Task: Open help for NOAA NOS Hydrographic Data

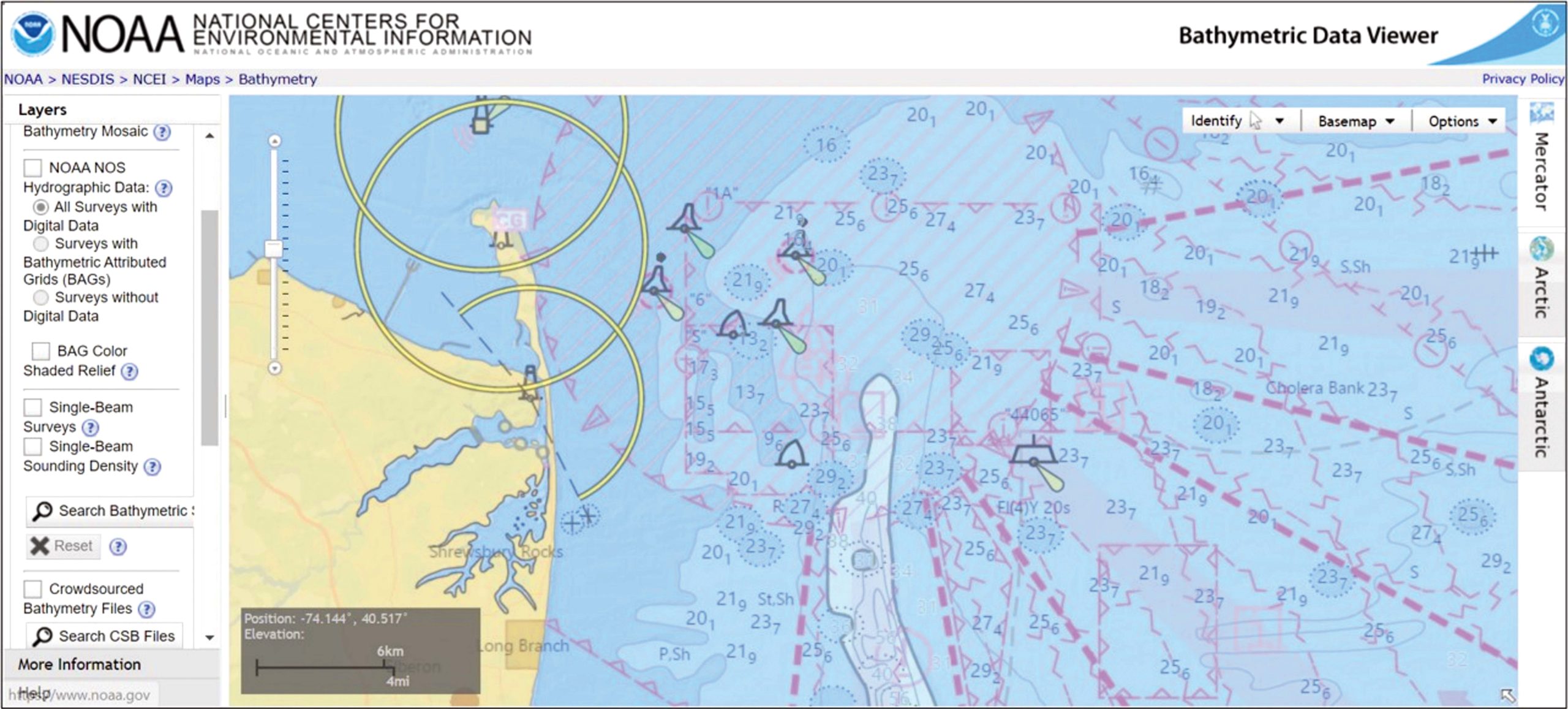Action: pyautogui.click(x=164, y=188)
